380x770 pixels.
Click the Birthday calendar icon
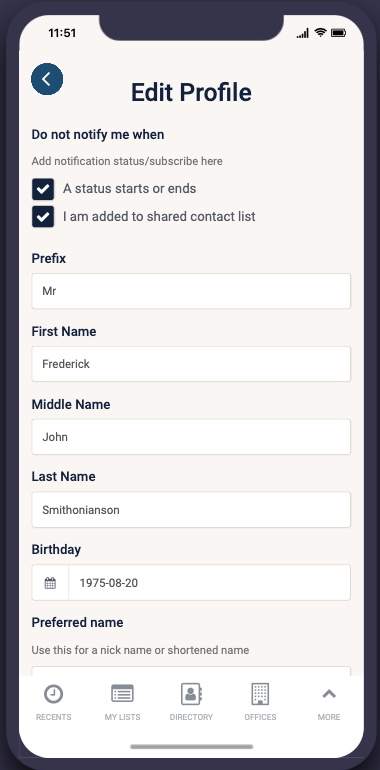[x=50, y=583]
